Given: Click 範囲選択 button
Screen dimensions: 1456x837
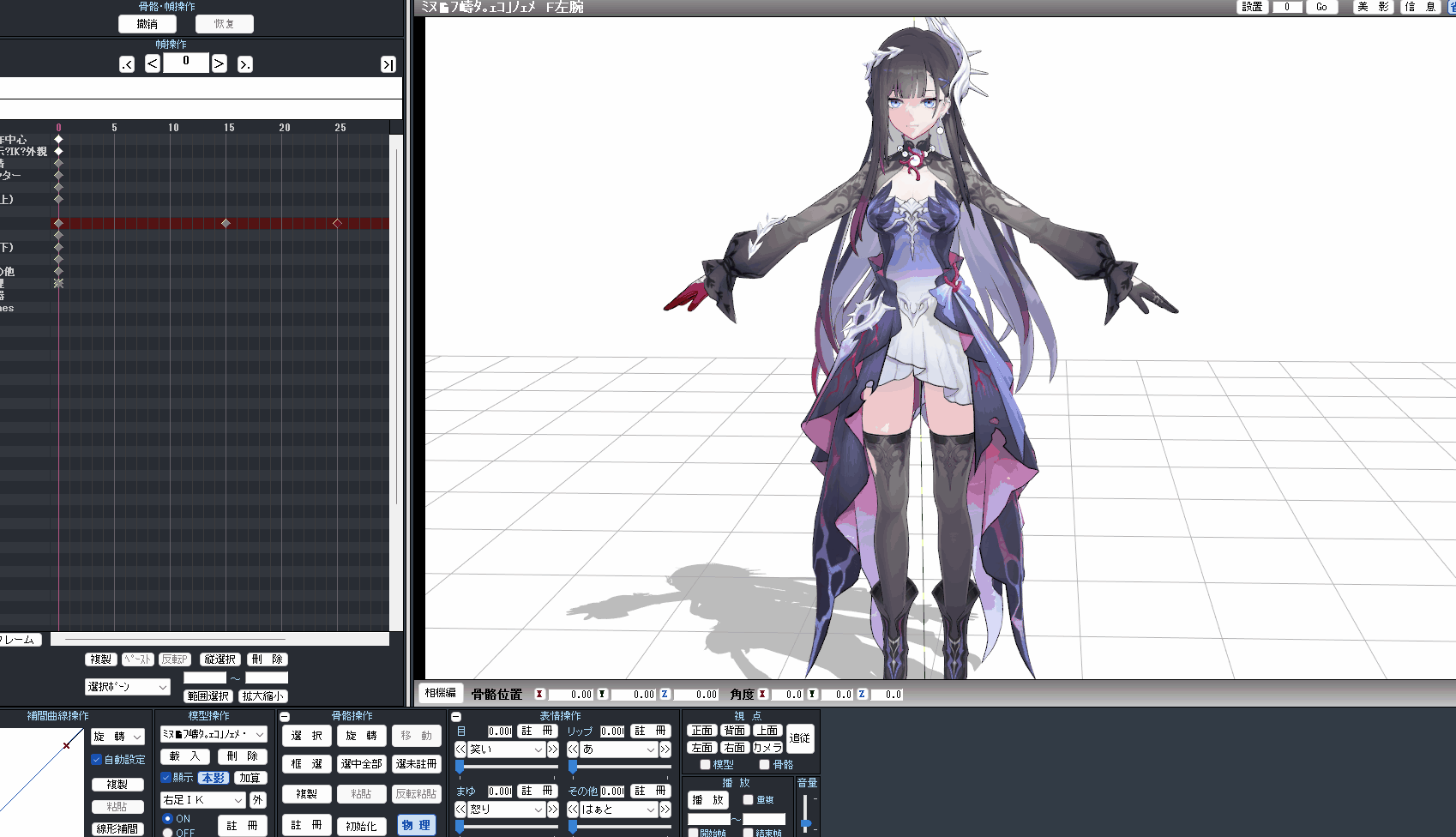Looking at the screenshot, I should pyautogui.click(x=208, y=696).
